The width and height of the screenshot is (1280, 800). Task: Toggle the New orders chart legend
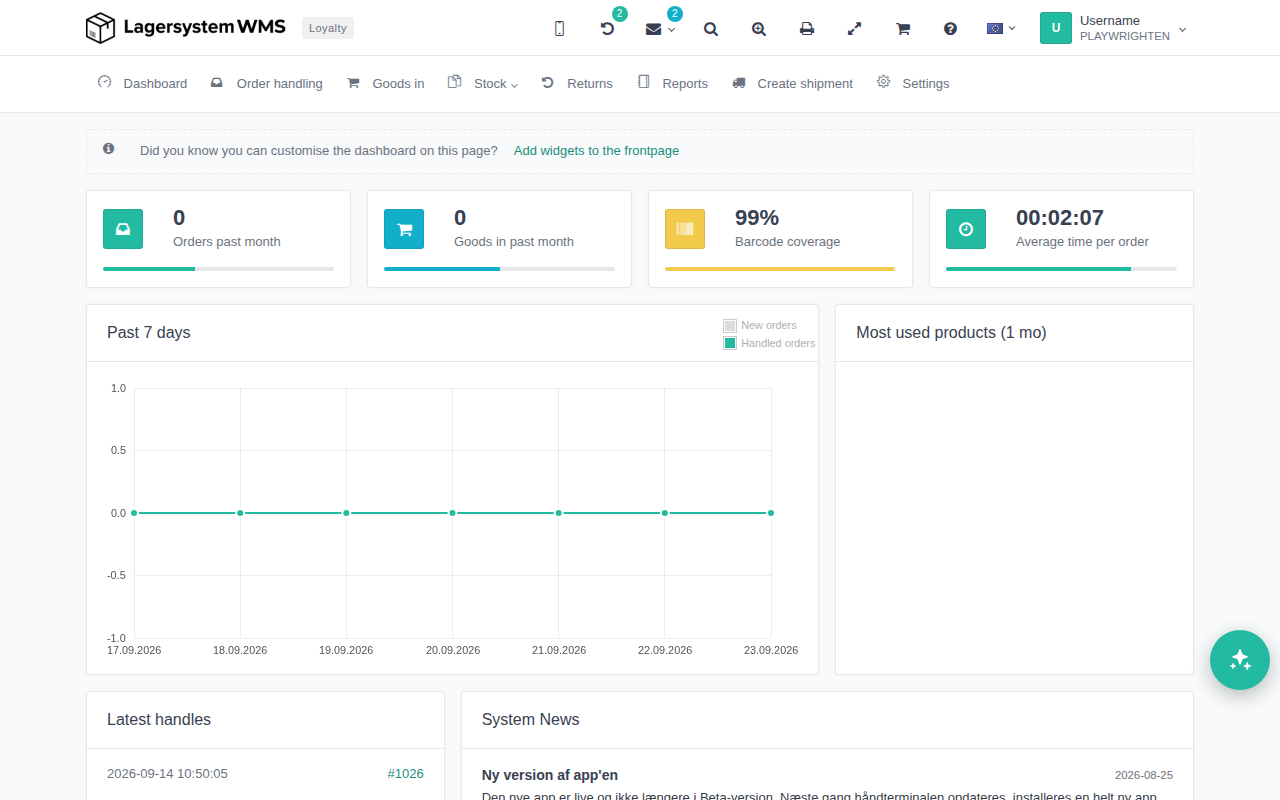point(760,325)
